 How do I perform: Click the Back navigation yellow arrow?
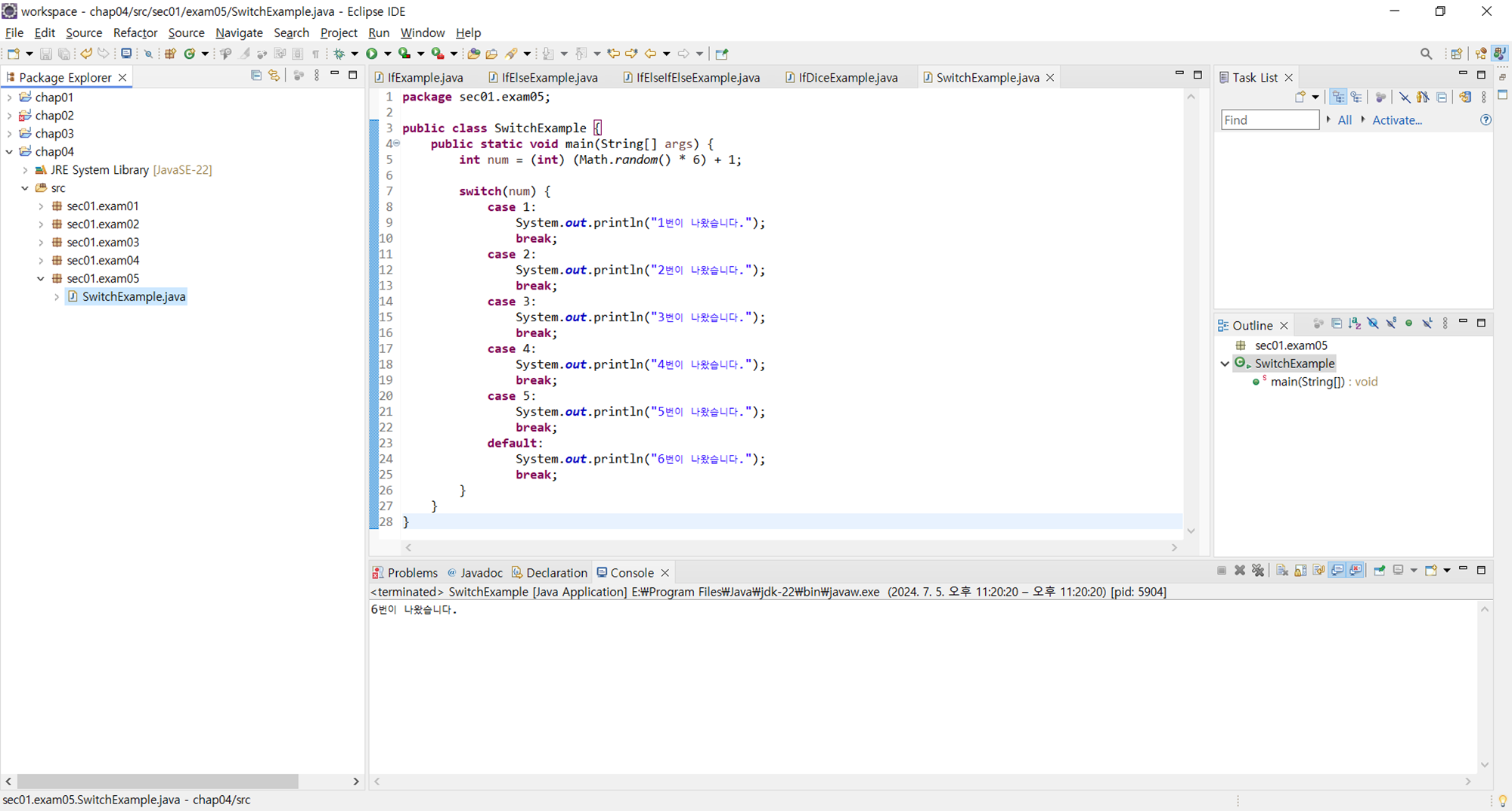[x=650, y=54]
